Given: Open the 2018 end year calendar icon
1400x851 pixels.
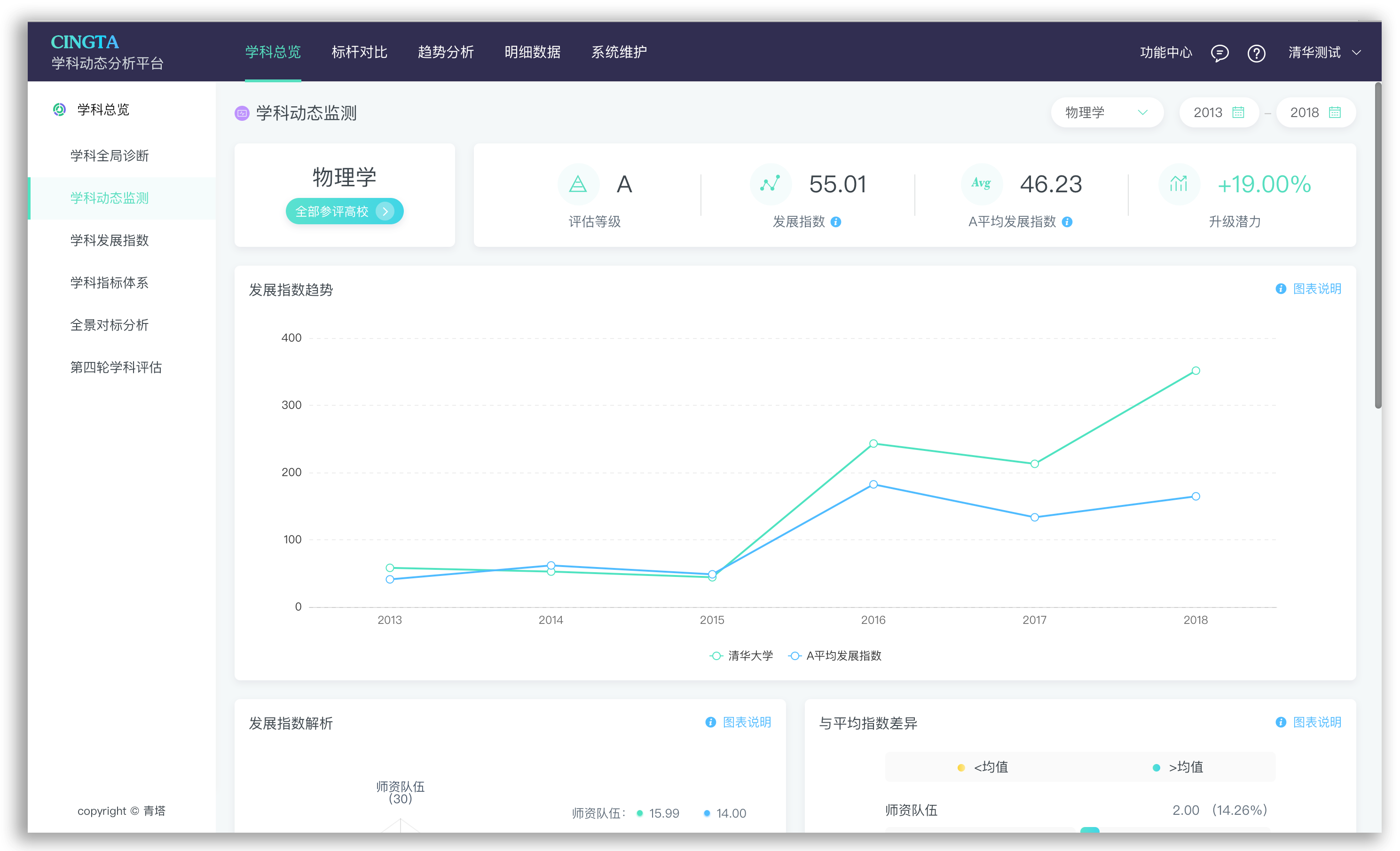Looking at the screenshot, I should (1335, 112).
